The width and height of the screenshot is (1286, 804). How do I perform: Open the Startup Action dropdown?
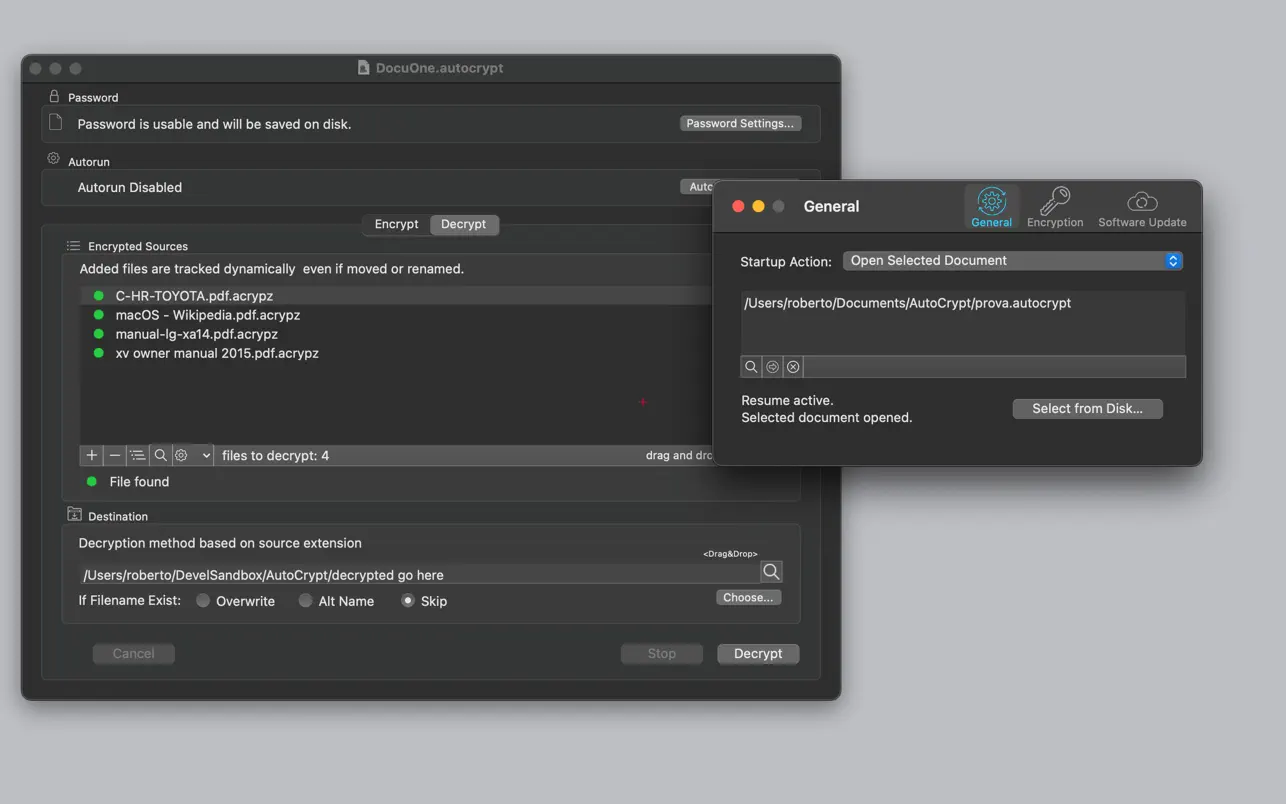(1013, 260)
